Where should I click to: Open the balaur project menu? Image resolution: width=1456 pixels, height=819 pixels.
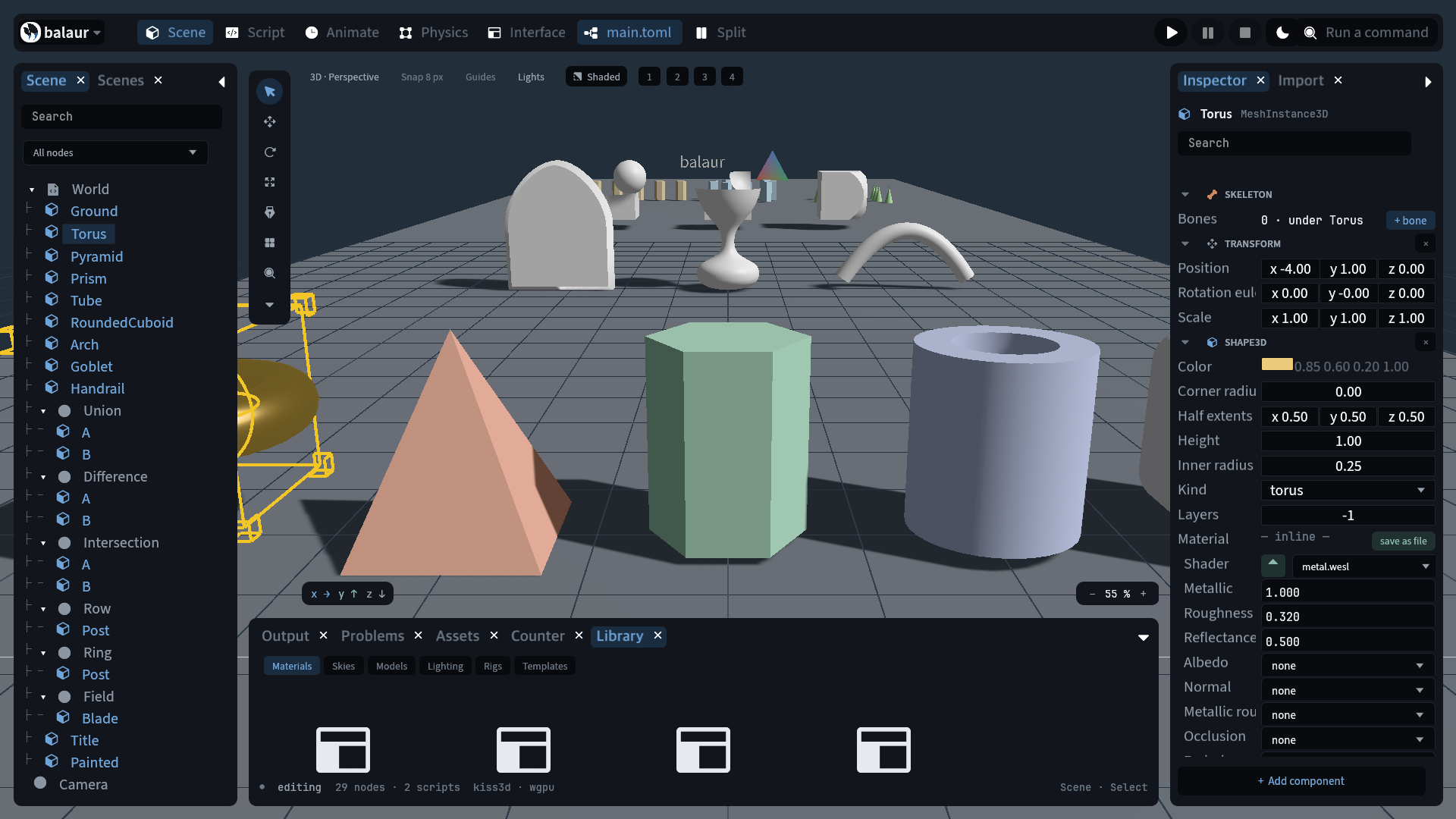point(61,33)
